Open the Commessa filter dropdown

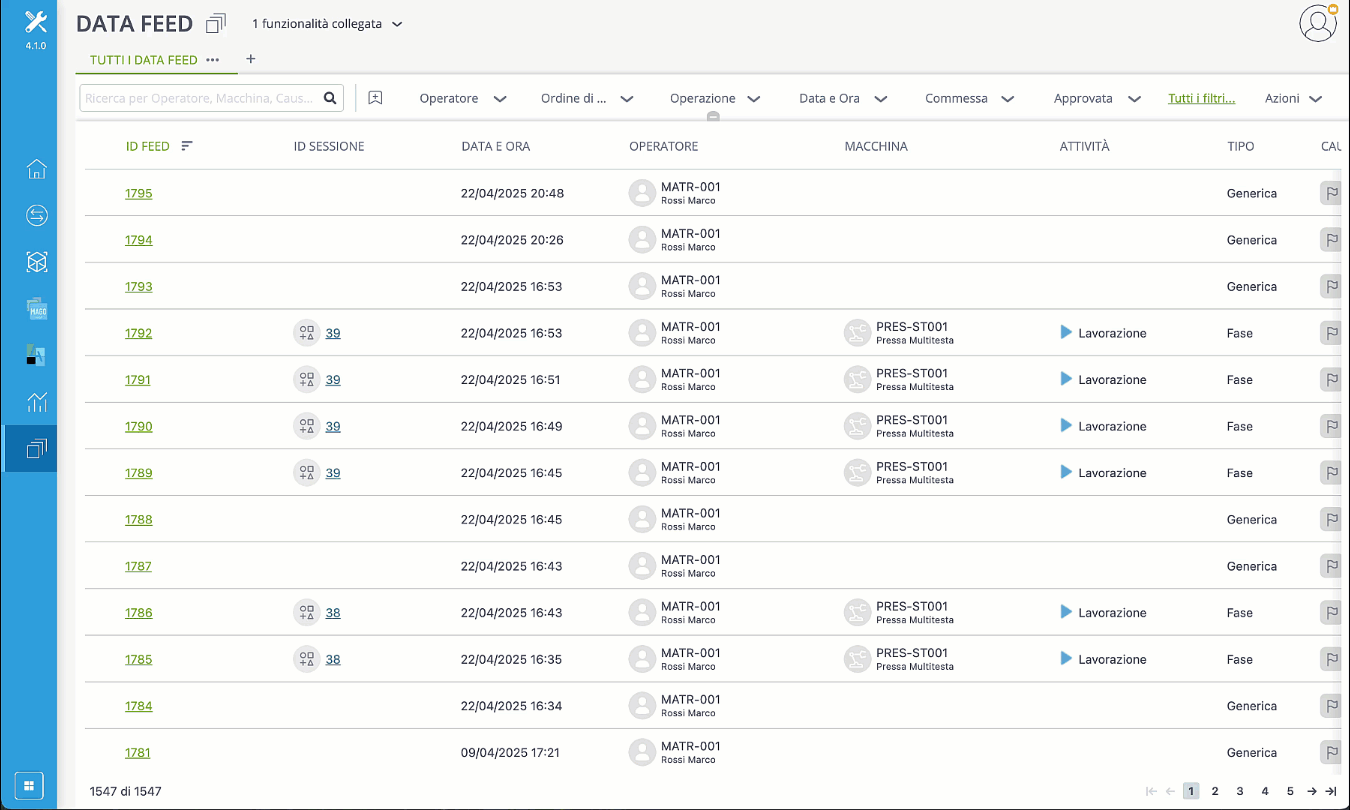970,99
